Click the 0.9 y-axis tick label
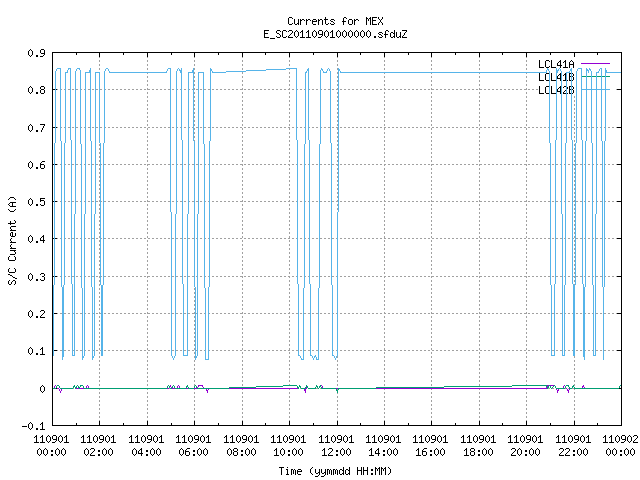 click(x=37, y=53)
